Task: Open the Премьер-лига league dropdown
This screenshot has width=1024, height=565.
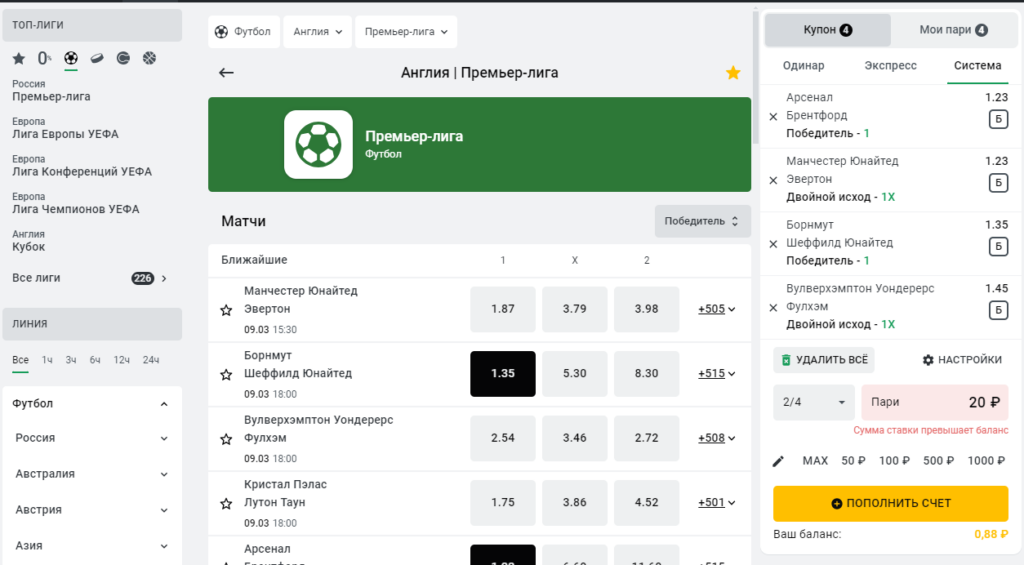Action: (406, 31)
